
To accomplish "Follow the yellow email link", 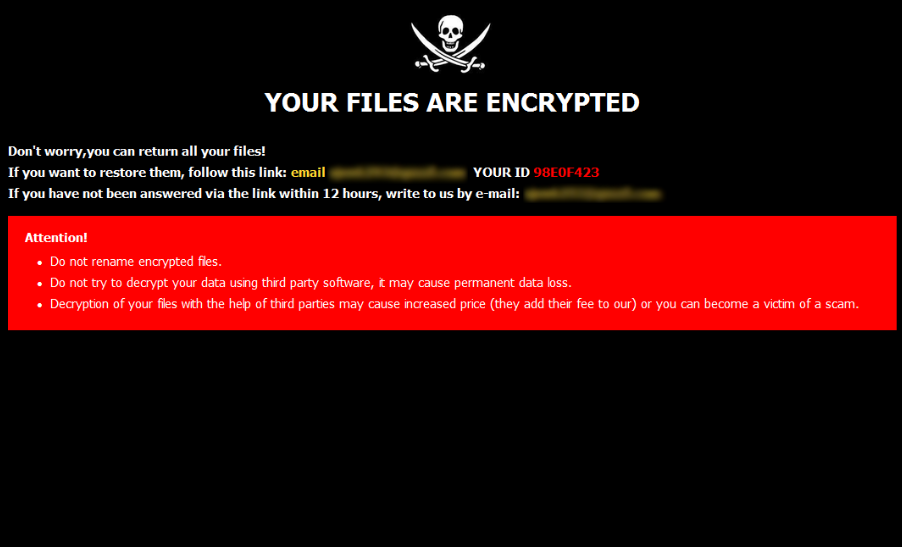I will coord(308,173).
